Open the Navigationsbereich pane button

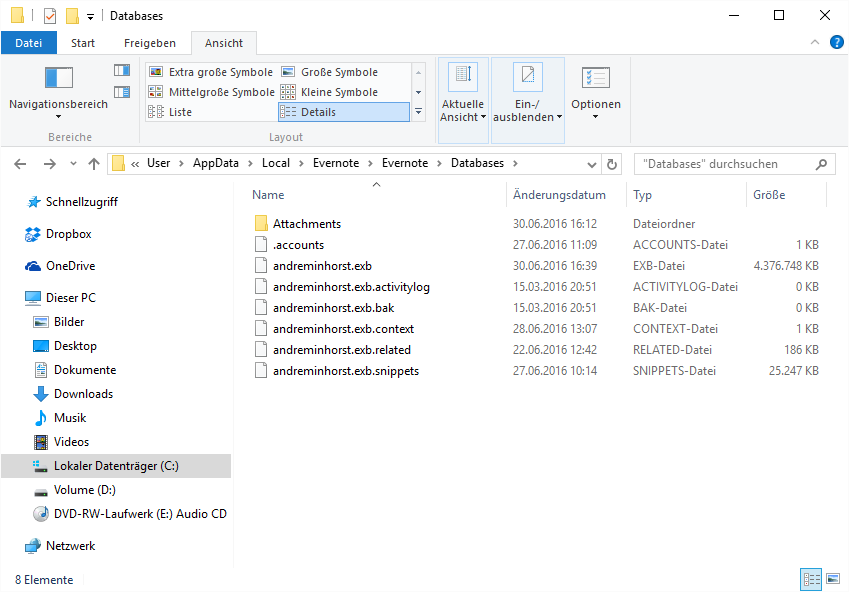58,93
